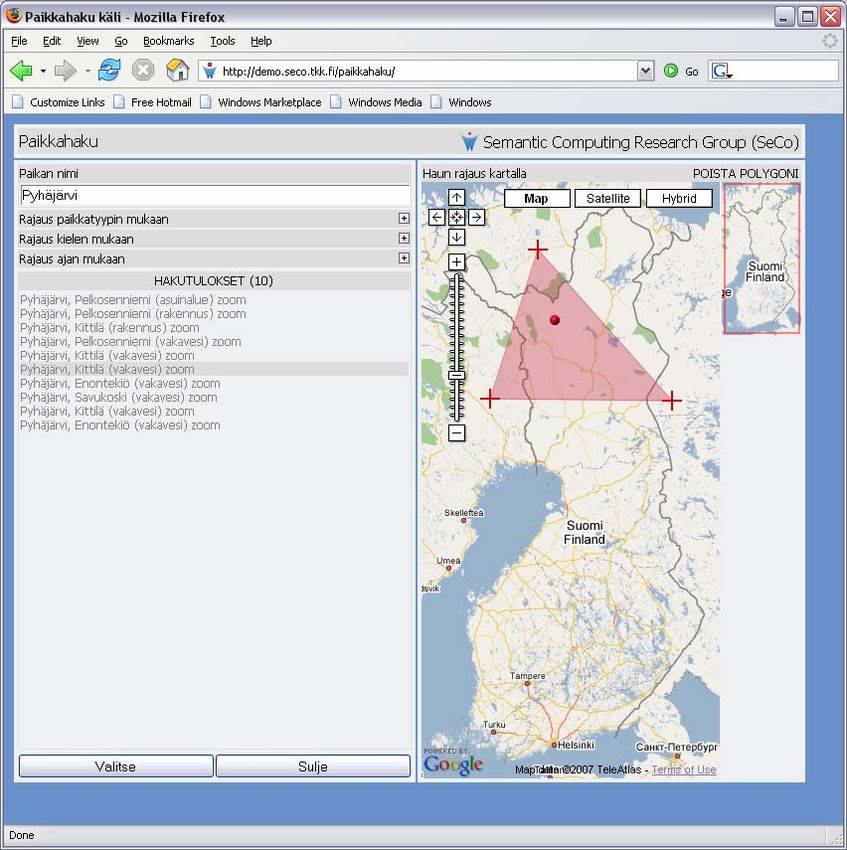The height and width of the screenshot is (850, 847).
Task: Zoom out the map with minus
Action: click(457, 433)
